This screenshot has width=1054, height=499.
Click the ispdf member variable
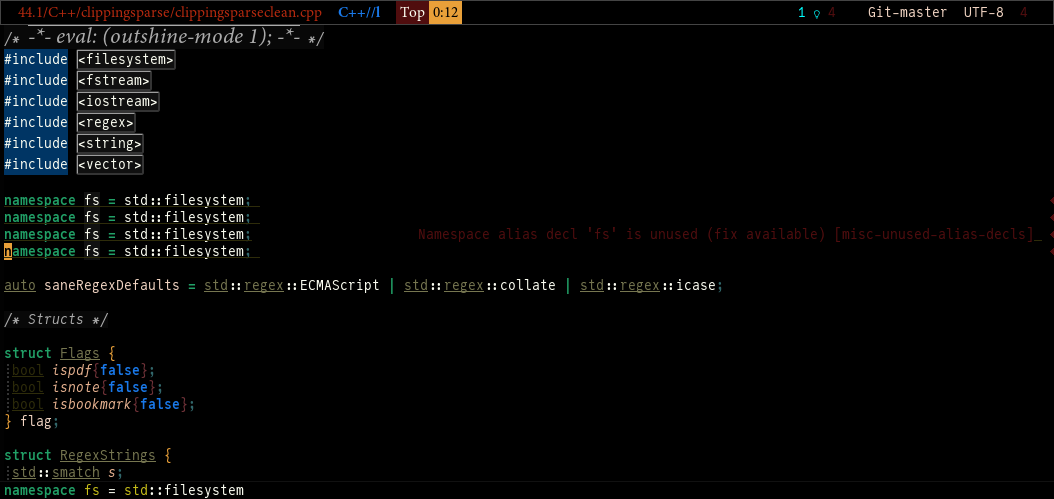click(72, 371)
